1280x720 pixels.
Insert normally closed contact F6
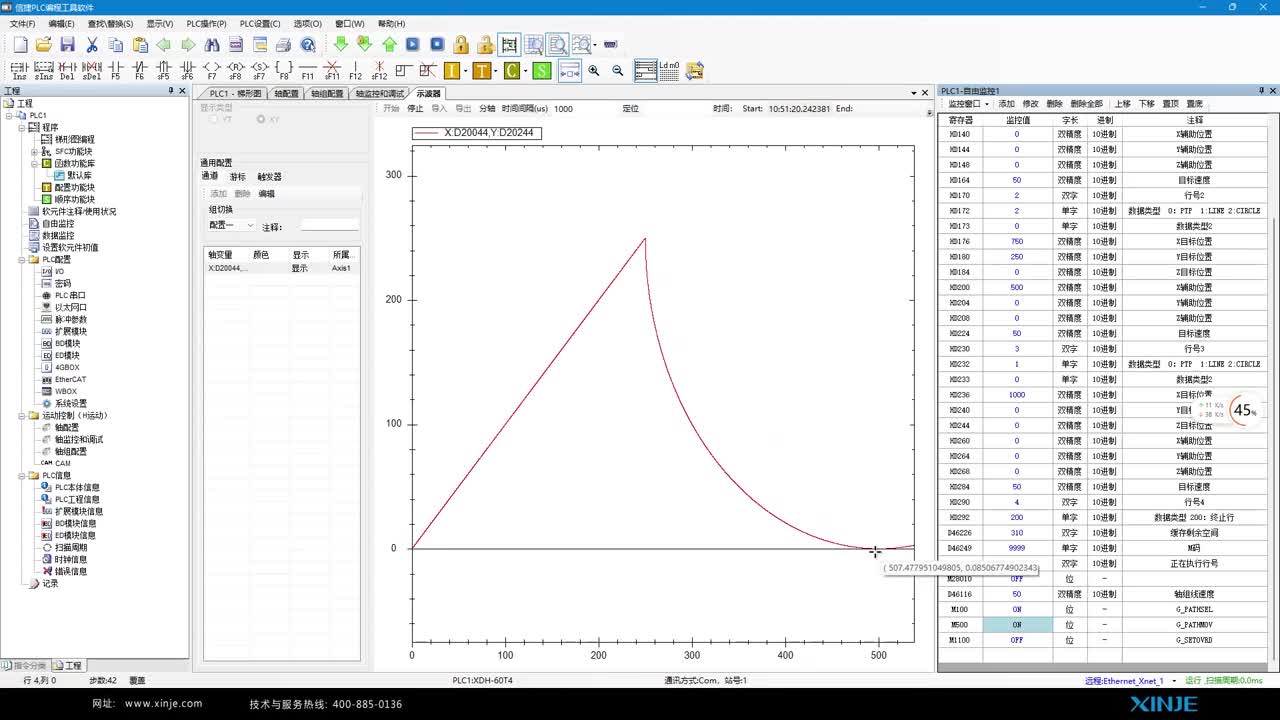click(139, 70)
